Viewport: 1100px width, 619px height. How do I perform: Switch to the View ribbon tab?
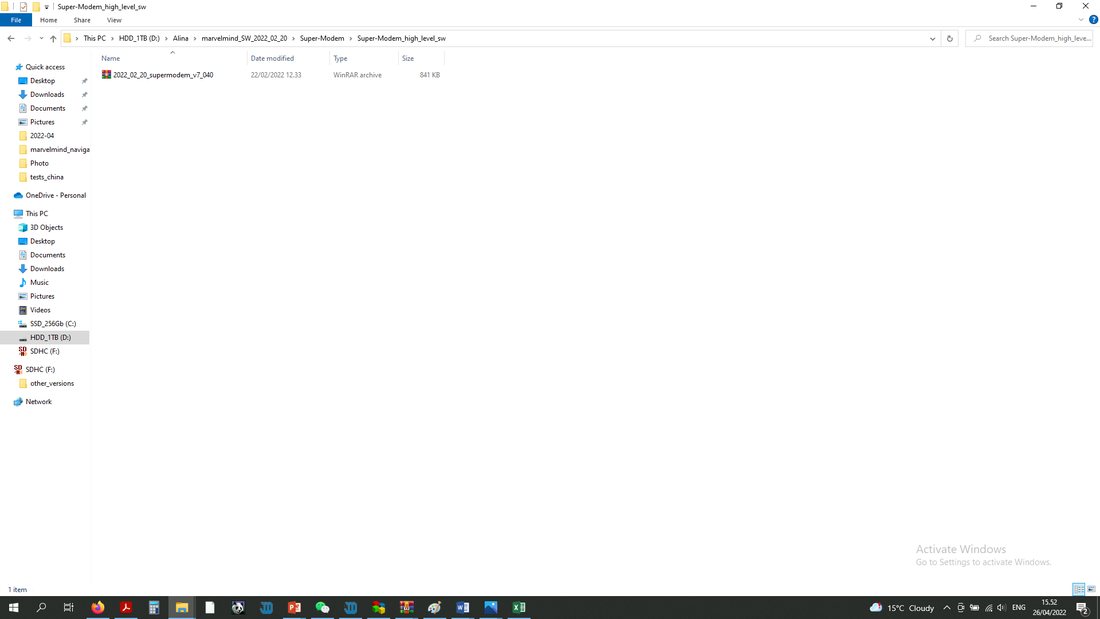(x=114, y=20)
